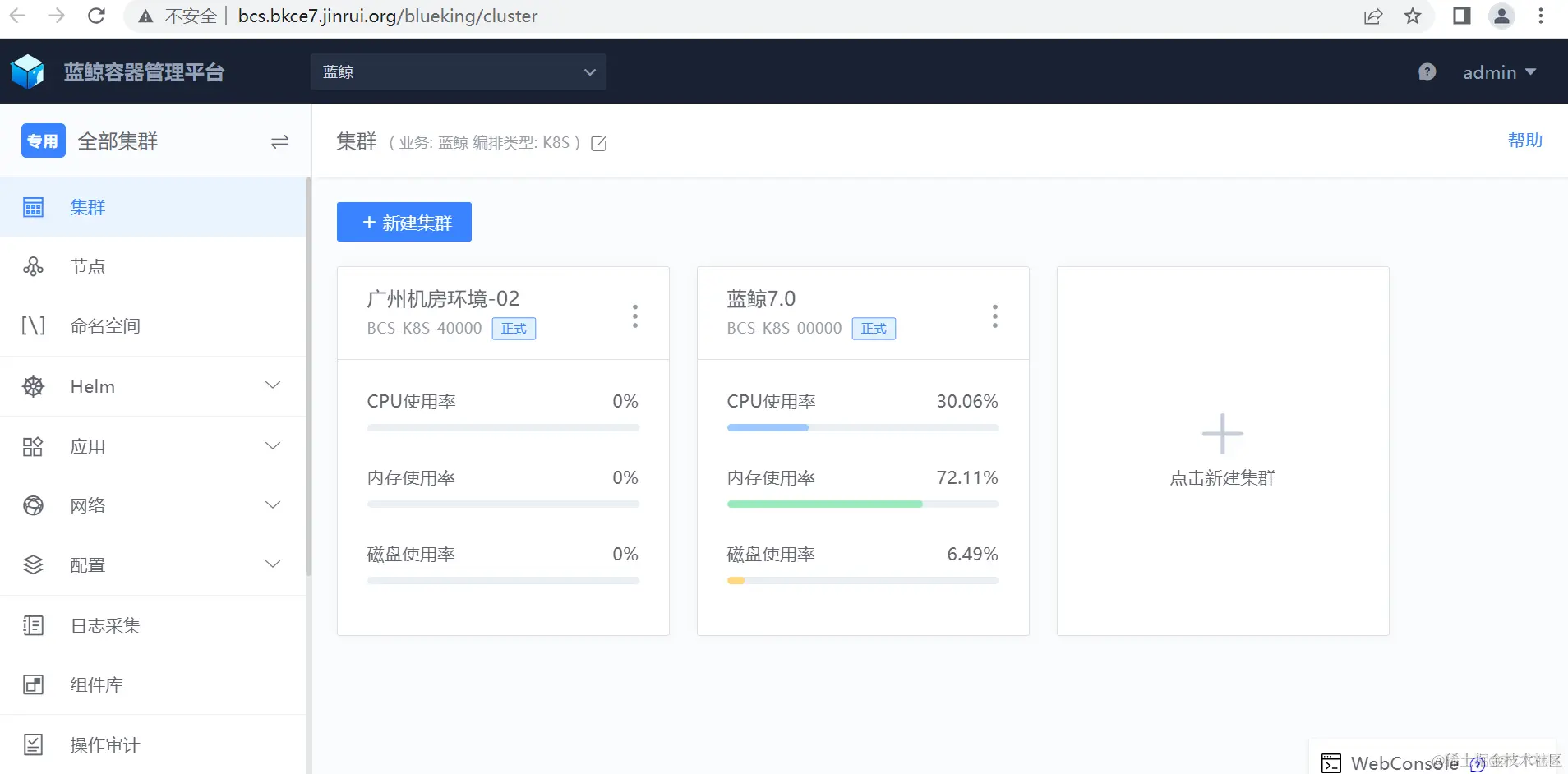Expand the 配置 menu chevron

click(273, 564)
